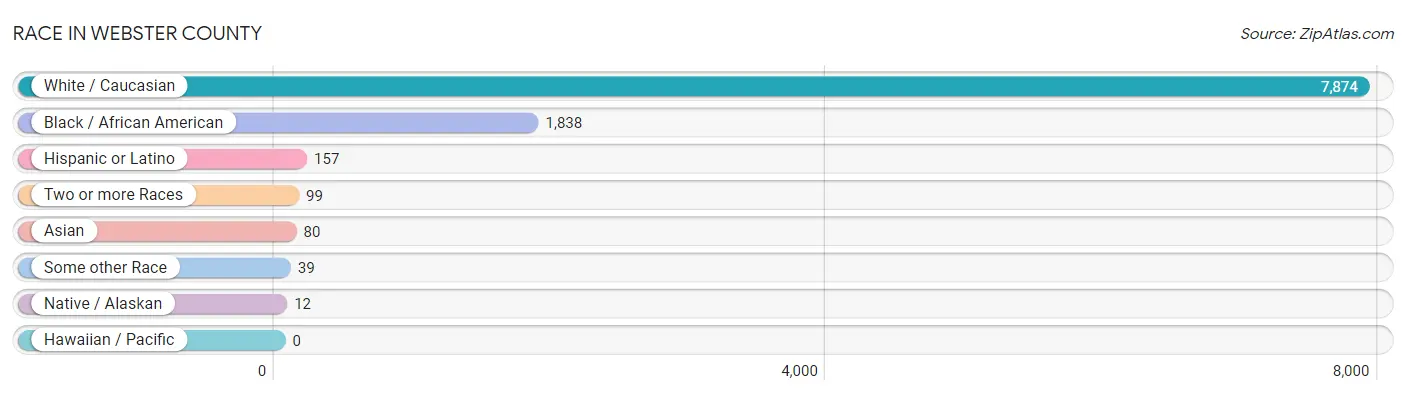Click the Hispanic or Latino pink bar
The width and height of the screenshot is (1406, 395).
click(162, 158)
